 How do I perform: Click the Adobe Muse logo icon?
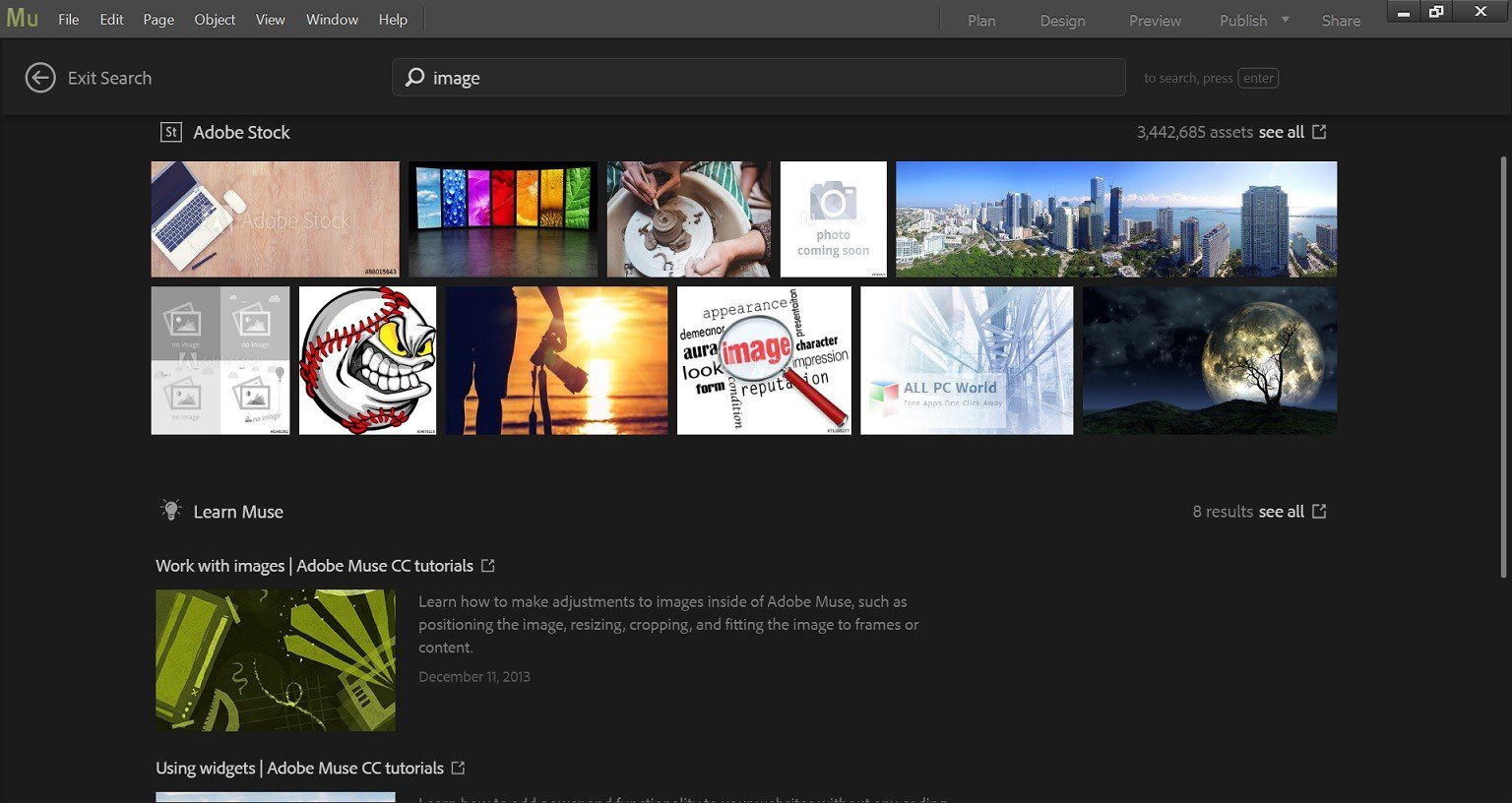pos(22,17)
